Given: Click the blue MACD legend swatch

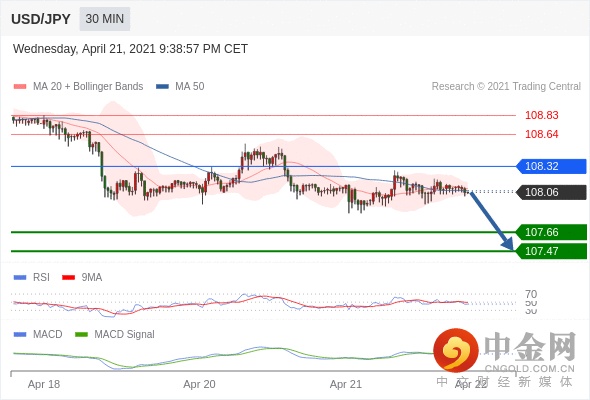Looking at the screenshot, I should tap(20, 335).
